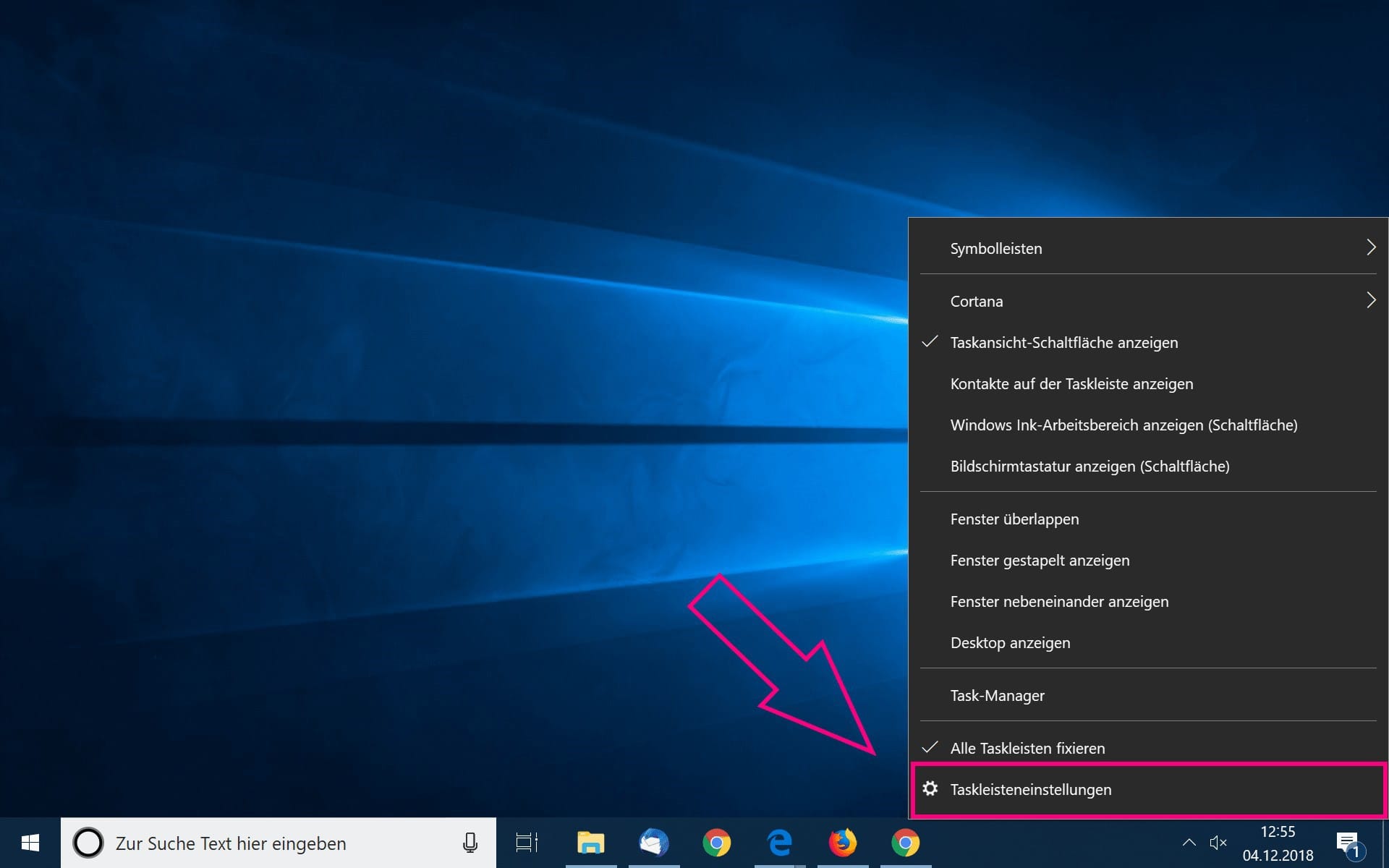Launch File Explorer from taskbar
The image size is (1389, 868).
pos(590,843)
